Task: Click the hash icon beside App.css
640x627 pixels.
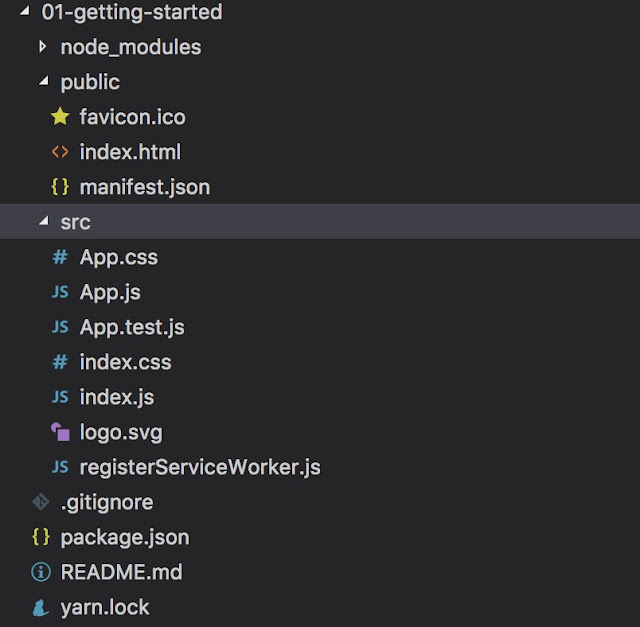Action: point(60,257)
